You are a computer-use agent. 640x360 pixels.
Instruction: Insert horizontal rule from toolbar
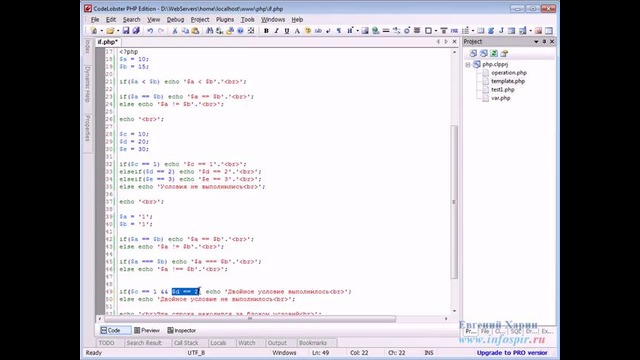click(x=386, y=31)
